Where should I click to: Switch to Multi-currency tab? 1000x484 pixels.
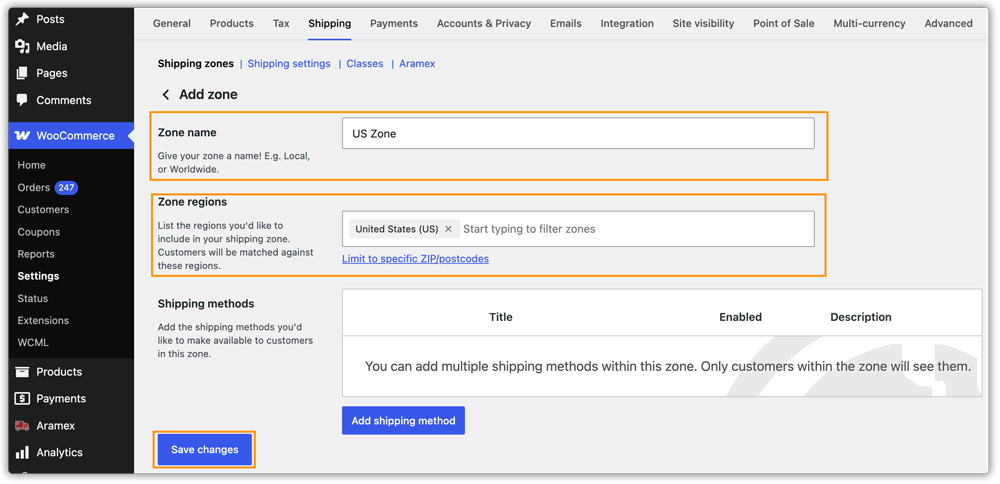[869, 24]
